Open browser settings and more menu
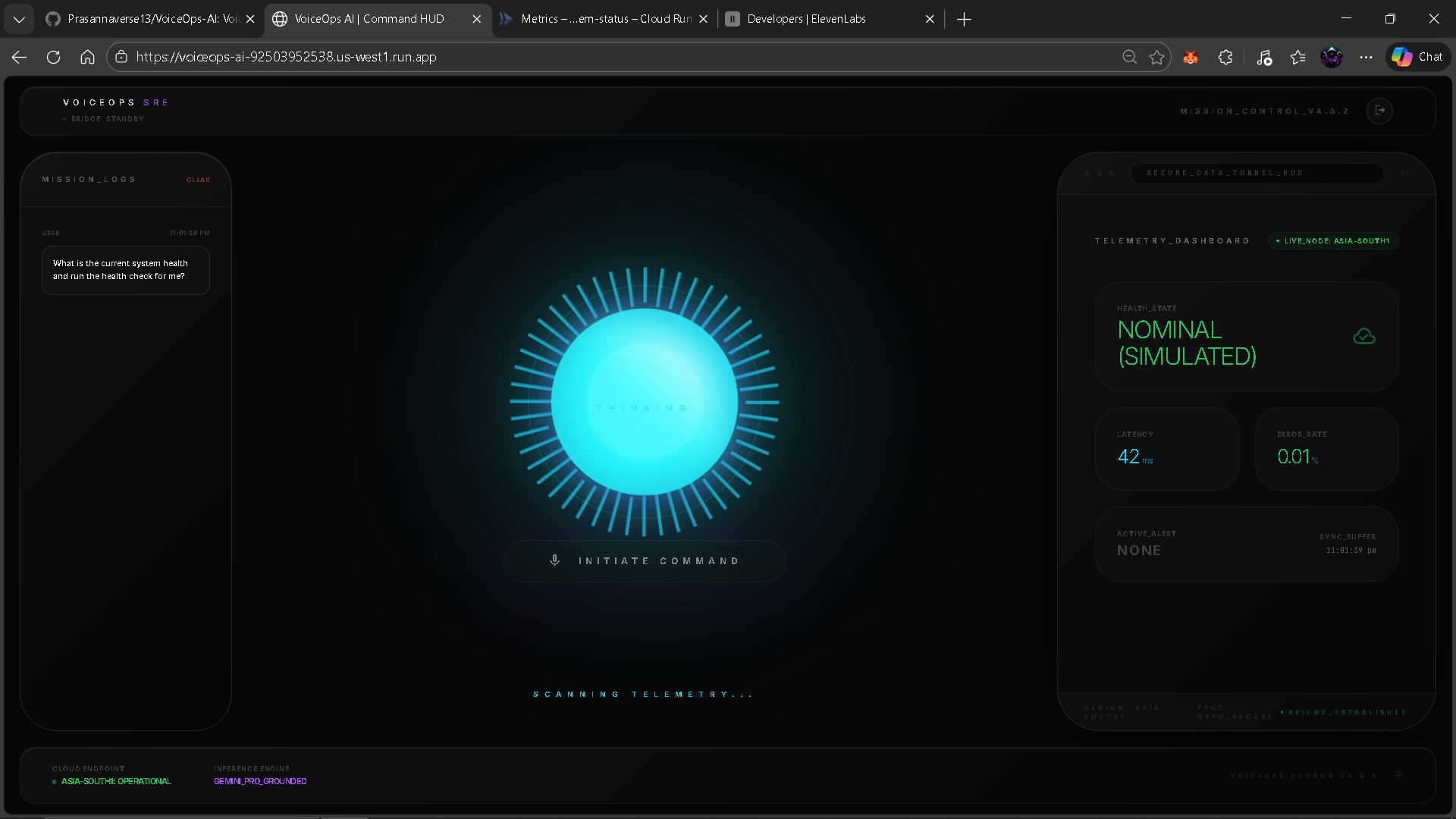This screenshot has width=1456, height=819. point(1366,57)
